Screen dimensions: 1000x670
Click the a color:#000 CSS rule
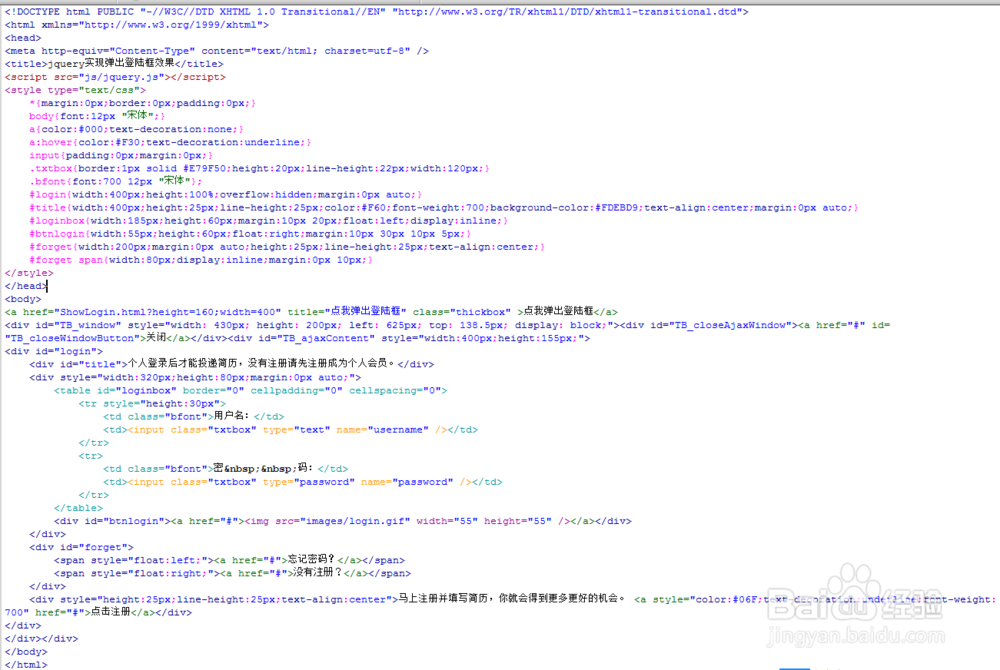coord(136,129)
